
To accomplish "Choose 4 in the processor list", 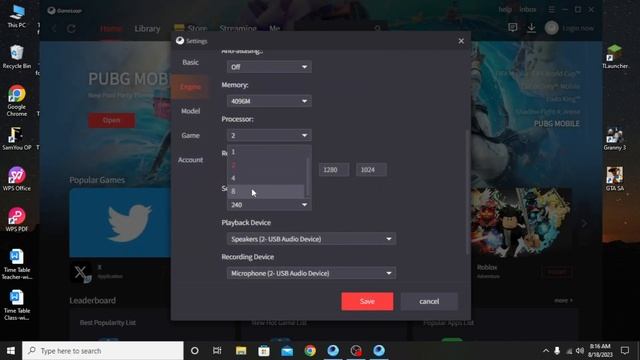I will [x=266, y=178].
